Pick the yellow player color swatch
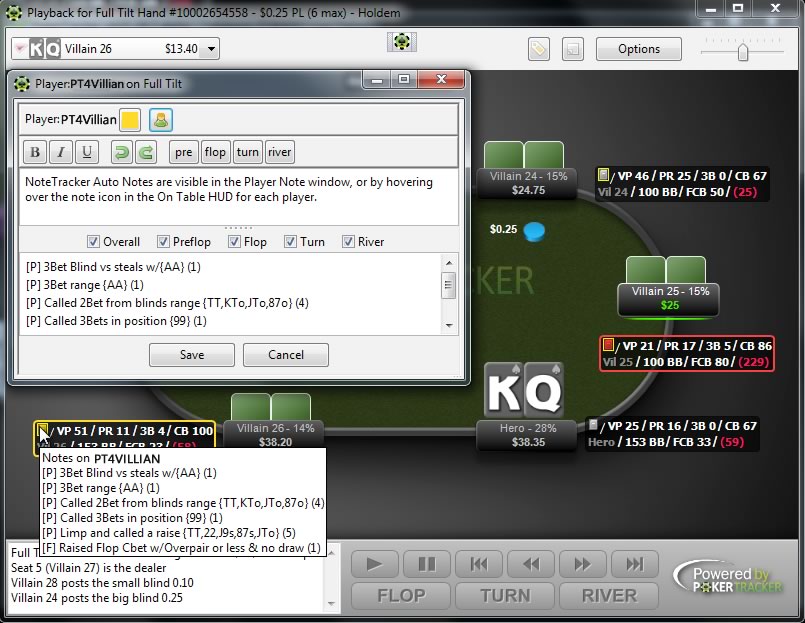The width and height of the screenshot is (805, 623). (x=130, y=120)
